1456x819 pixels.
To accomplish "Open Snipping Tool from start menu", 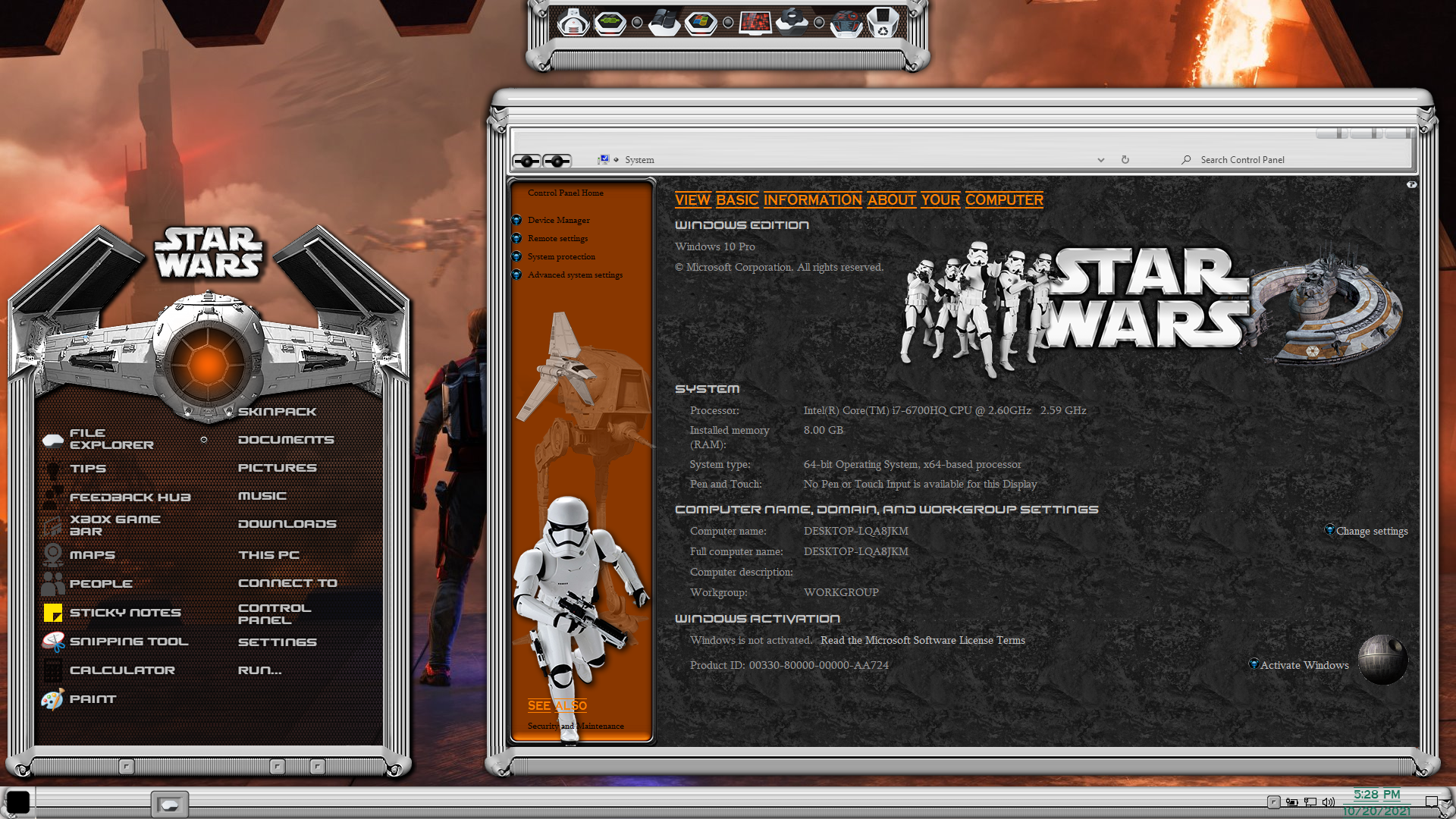I will click(128, 642).
